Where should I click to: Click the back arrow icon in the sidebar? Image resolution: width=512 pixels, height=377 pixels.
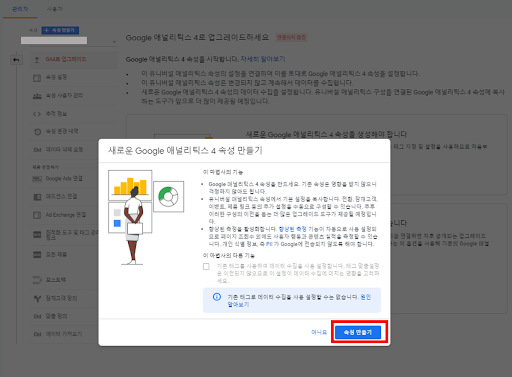16,60
